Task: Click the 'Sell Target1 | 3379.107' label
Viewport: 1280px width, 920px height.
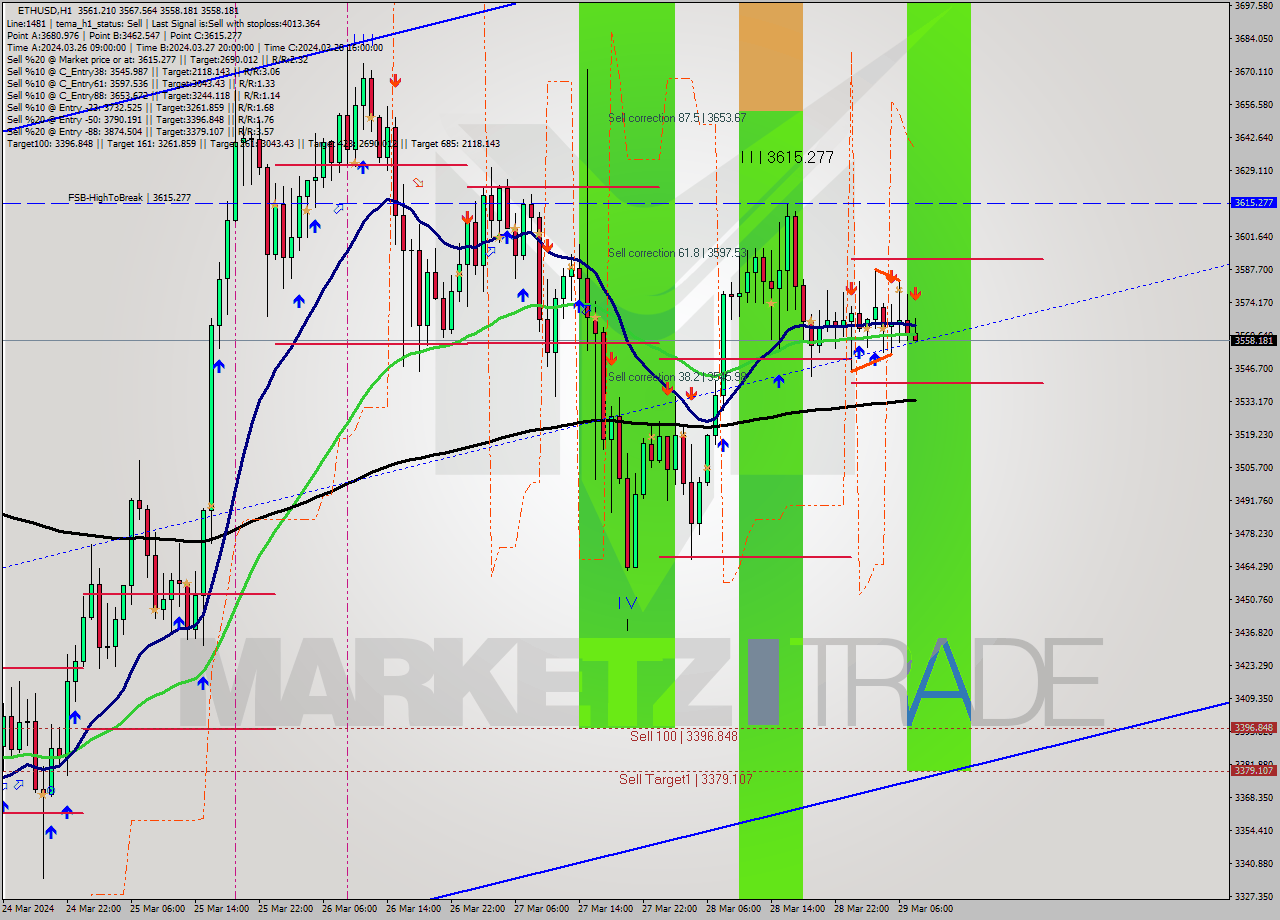Action: coord(685,779)
